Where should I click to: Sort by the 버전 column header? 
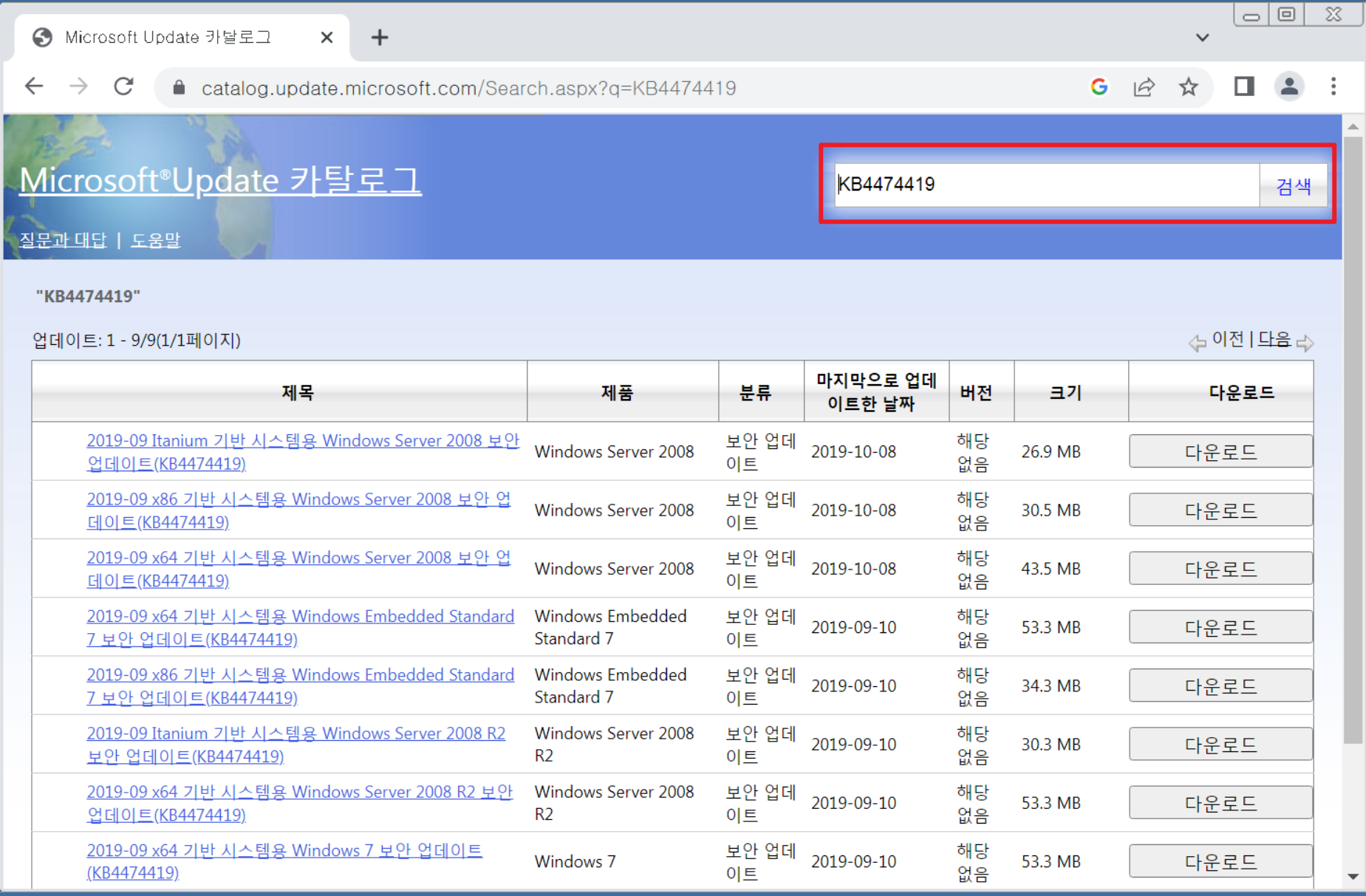click(x=976, y=392)
